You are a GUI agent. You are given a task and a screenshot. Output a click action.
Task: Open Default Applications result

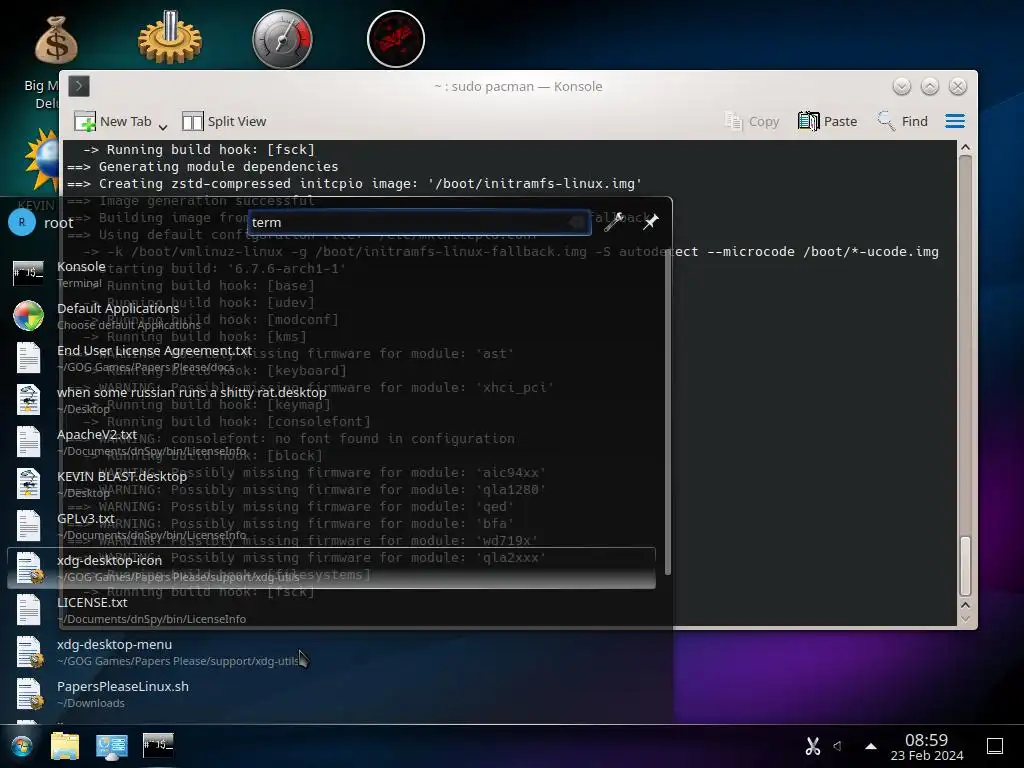tap(331, 316)
